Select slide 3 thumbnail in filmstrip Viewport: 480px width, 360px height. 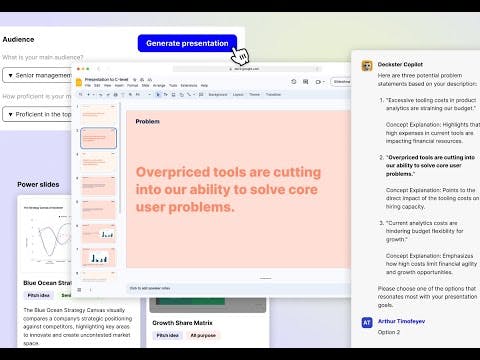[x=99, y=162]
